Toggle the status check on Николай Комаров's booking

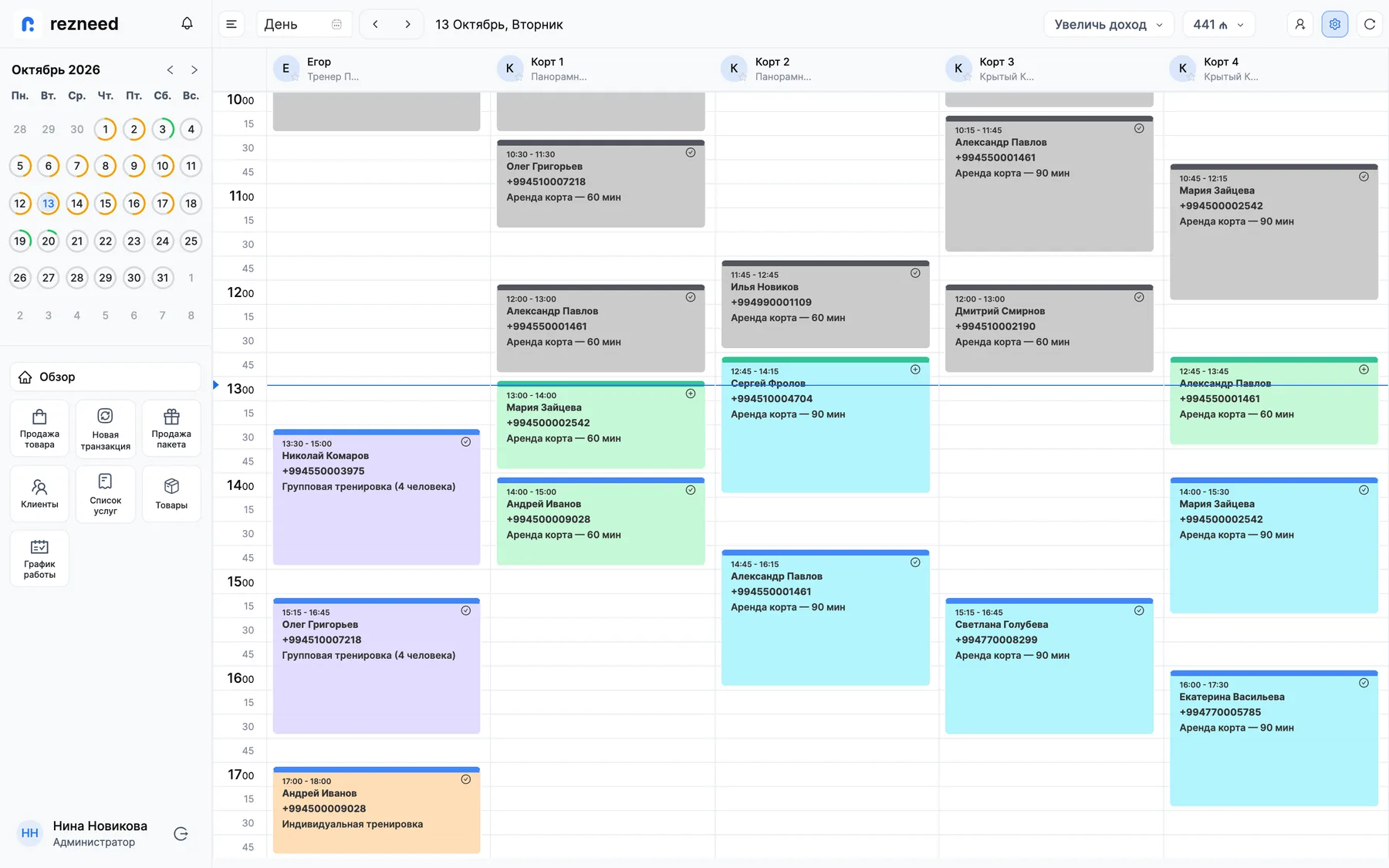click(466, 442)
